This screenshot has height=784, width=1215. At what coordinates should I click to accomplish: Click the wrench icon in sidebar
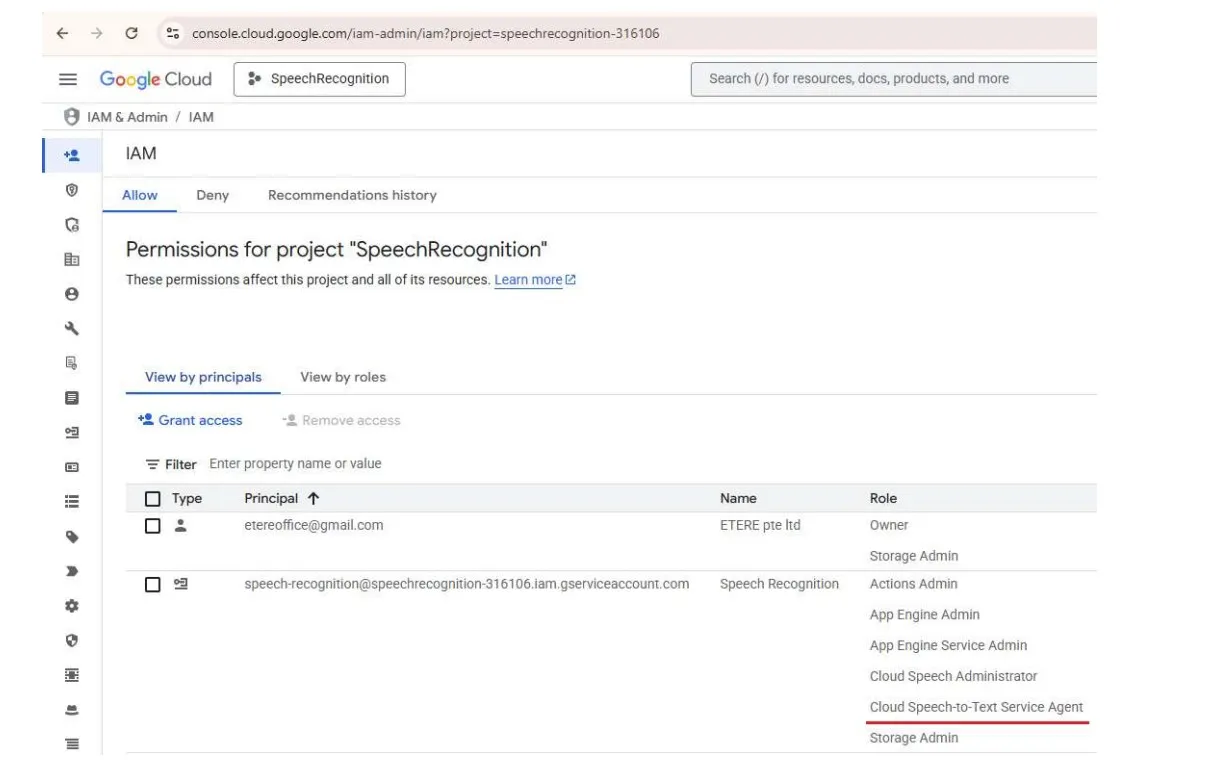pos(71,329)
